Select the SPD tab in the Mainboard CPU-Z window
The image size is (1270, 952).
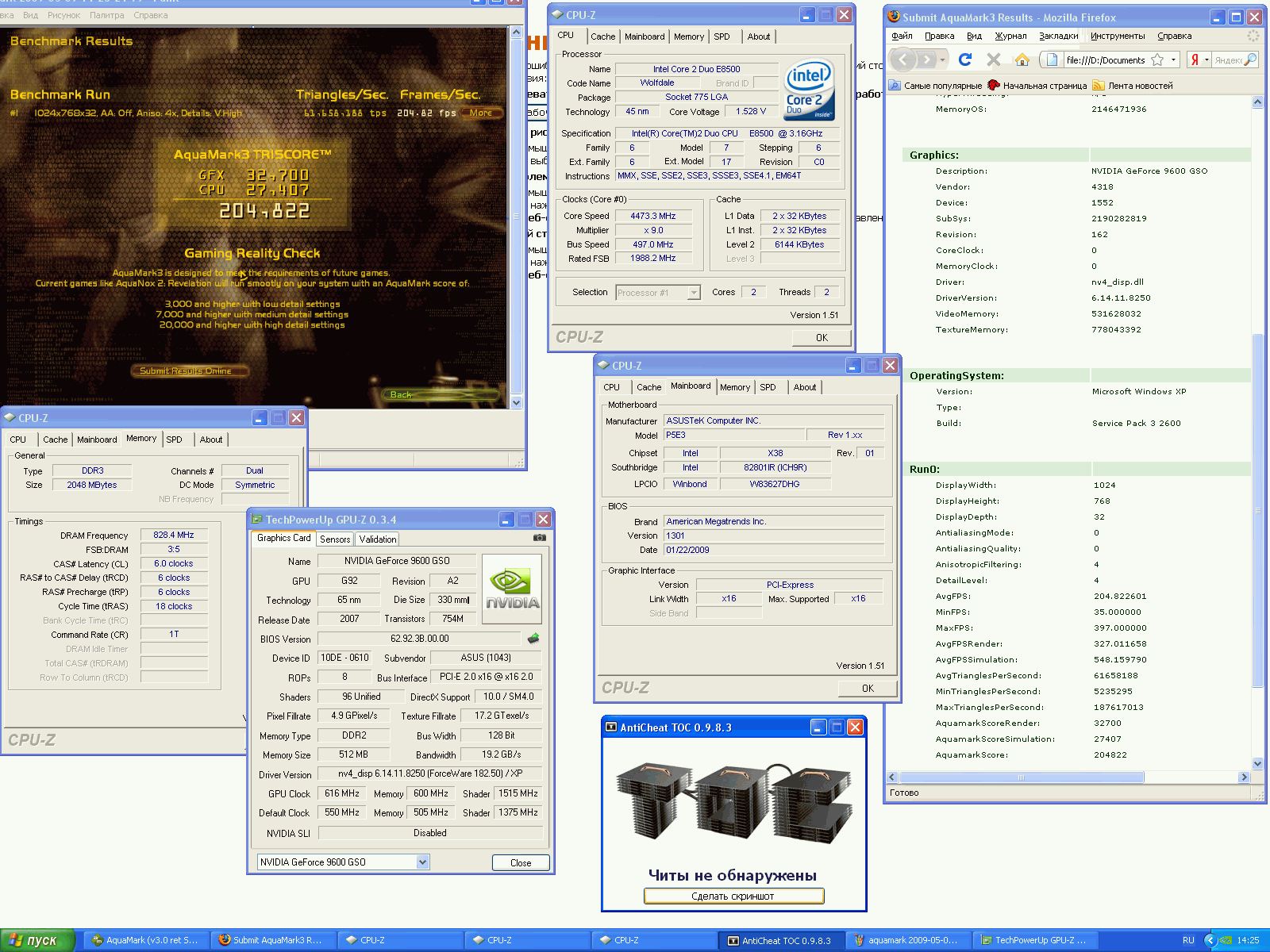click(x=768, y=387)
